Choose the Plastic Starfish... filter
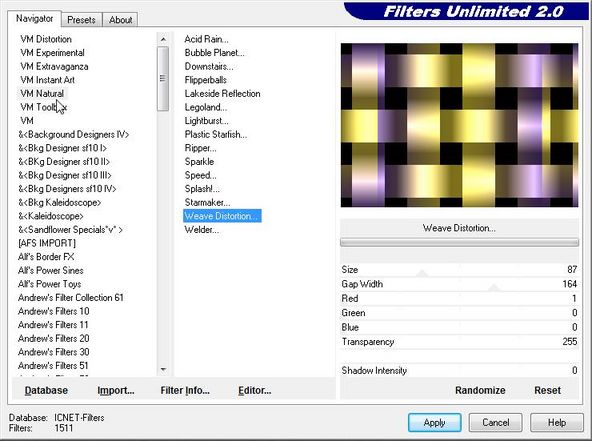592x441 pixels. [x=216, y=134]
